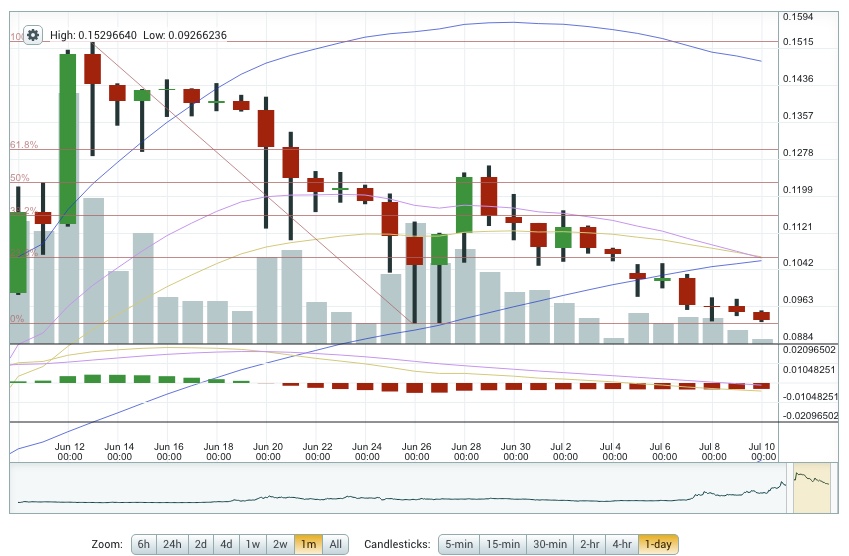Click the 0.02096502 MACD axis label
This screenshot has width=849, height=556.
pyautogui.click(x=809, y=350)
